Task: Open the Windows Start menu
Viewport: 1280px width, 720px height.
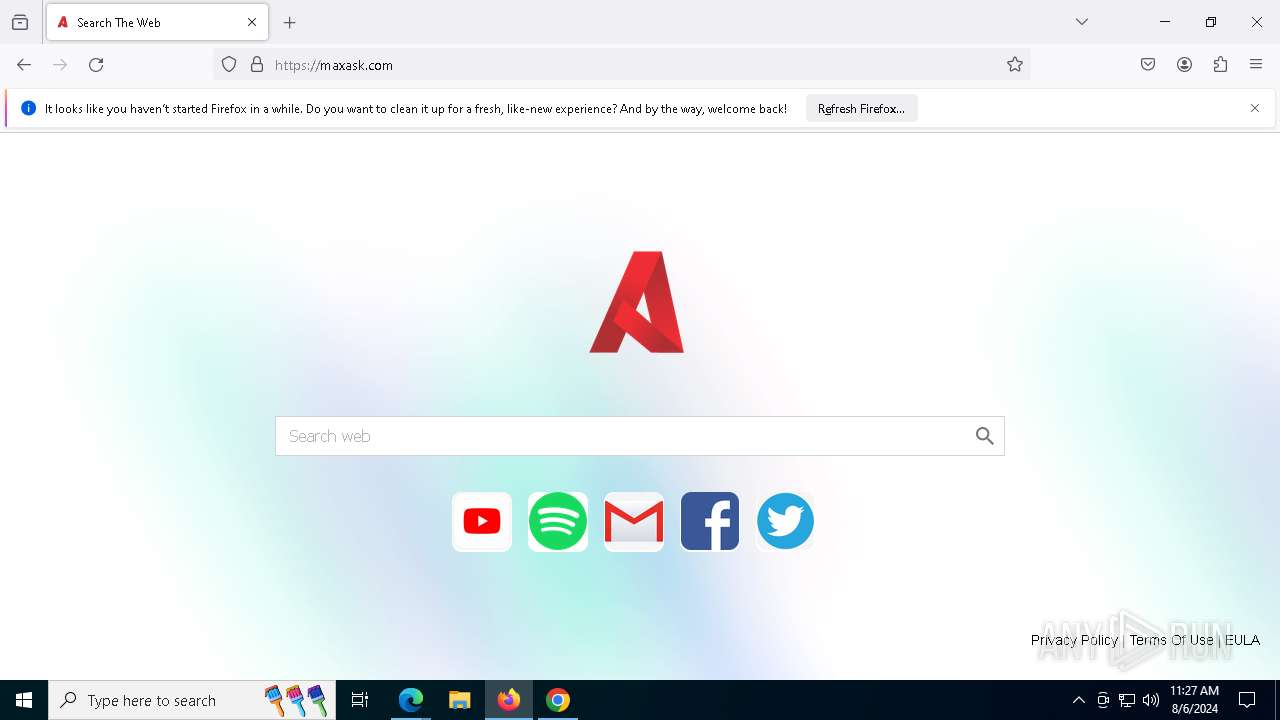Action: point(24,700)
